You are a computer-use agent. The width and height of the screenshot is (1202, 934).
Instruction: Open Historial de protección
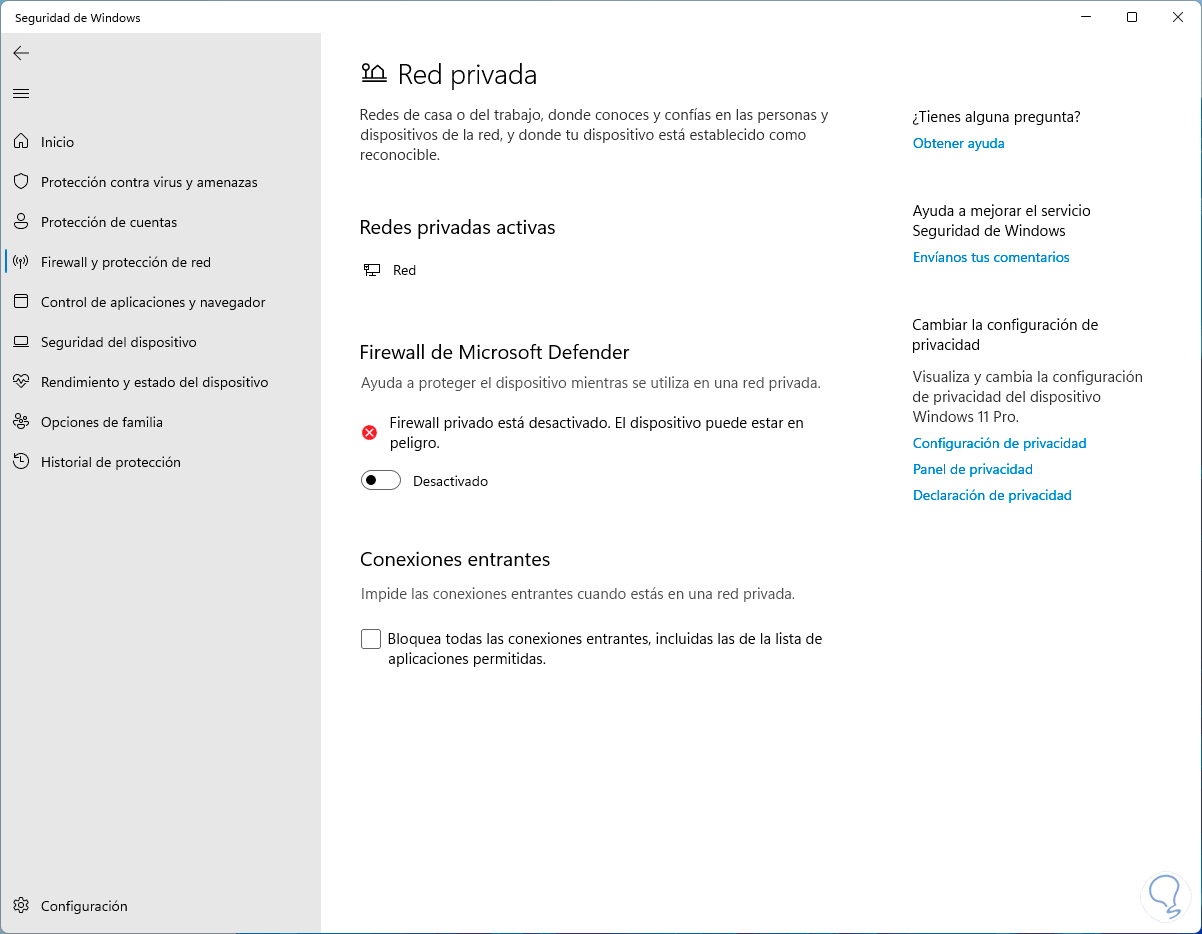point(111,462)
